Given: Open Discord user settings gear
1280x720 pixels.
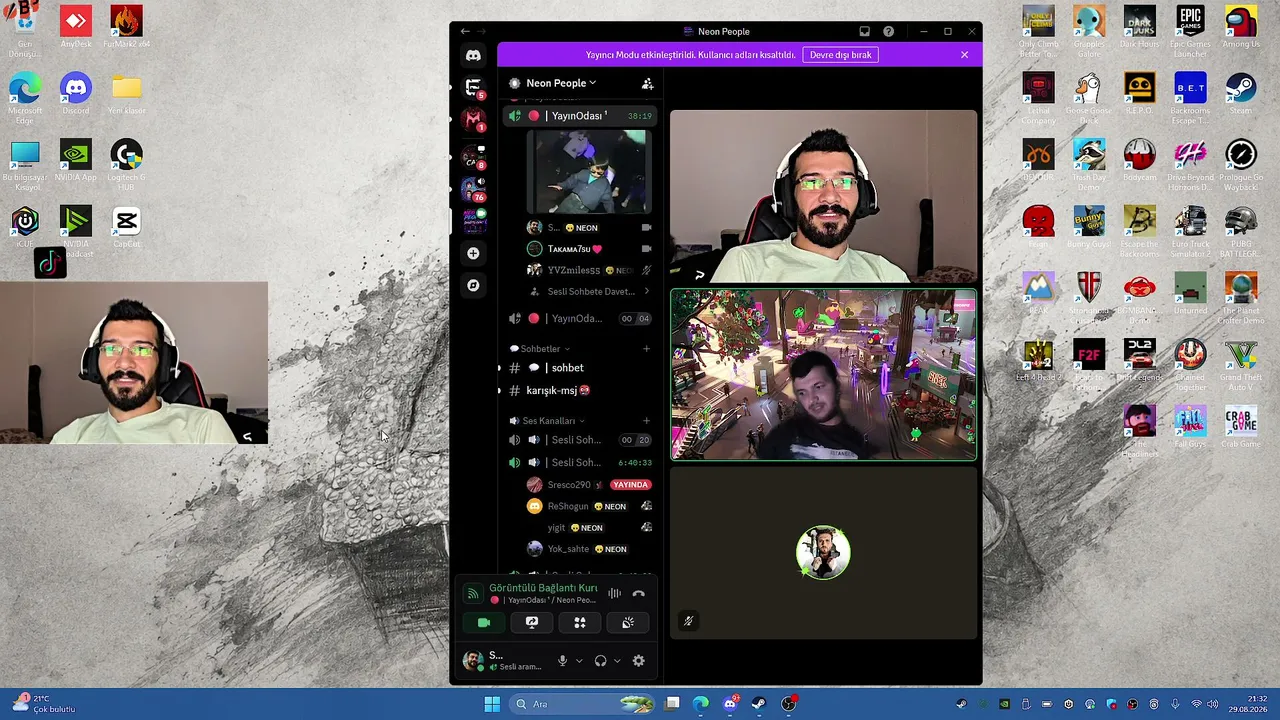Looking at the screenshot, I should click(x=638, y=660).
